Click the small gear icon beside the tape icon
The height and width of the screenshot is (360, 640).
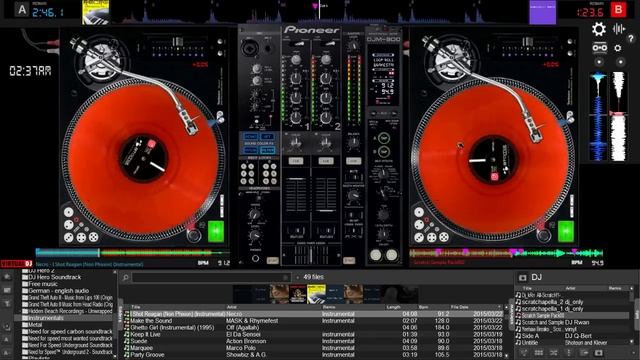click(x=618, y=48)
